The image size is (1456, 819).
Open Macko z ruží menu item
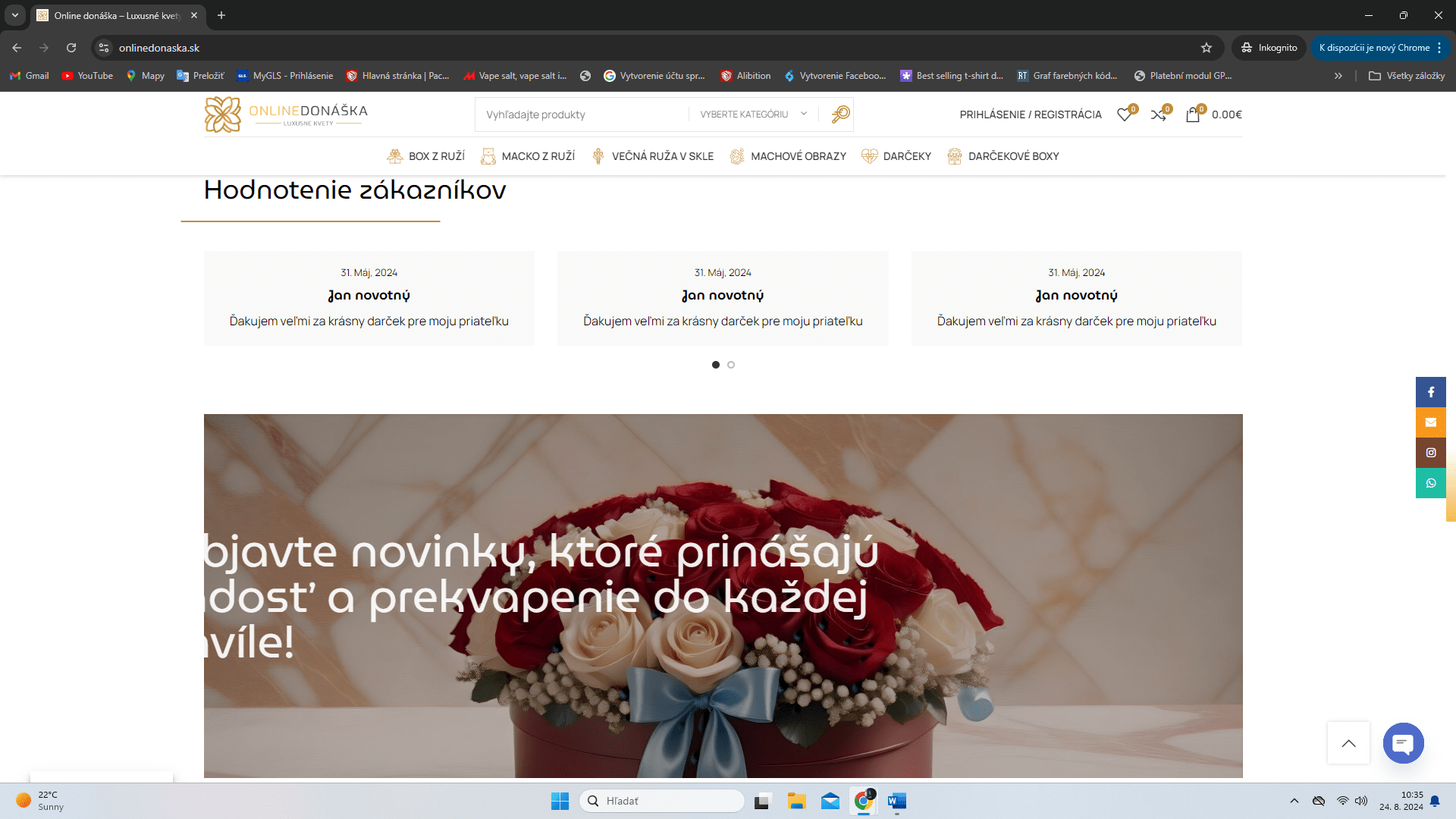[528, 156]
